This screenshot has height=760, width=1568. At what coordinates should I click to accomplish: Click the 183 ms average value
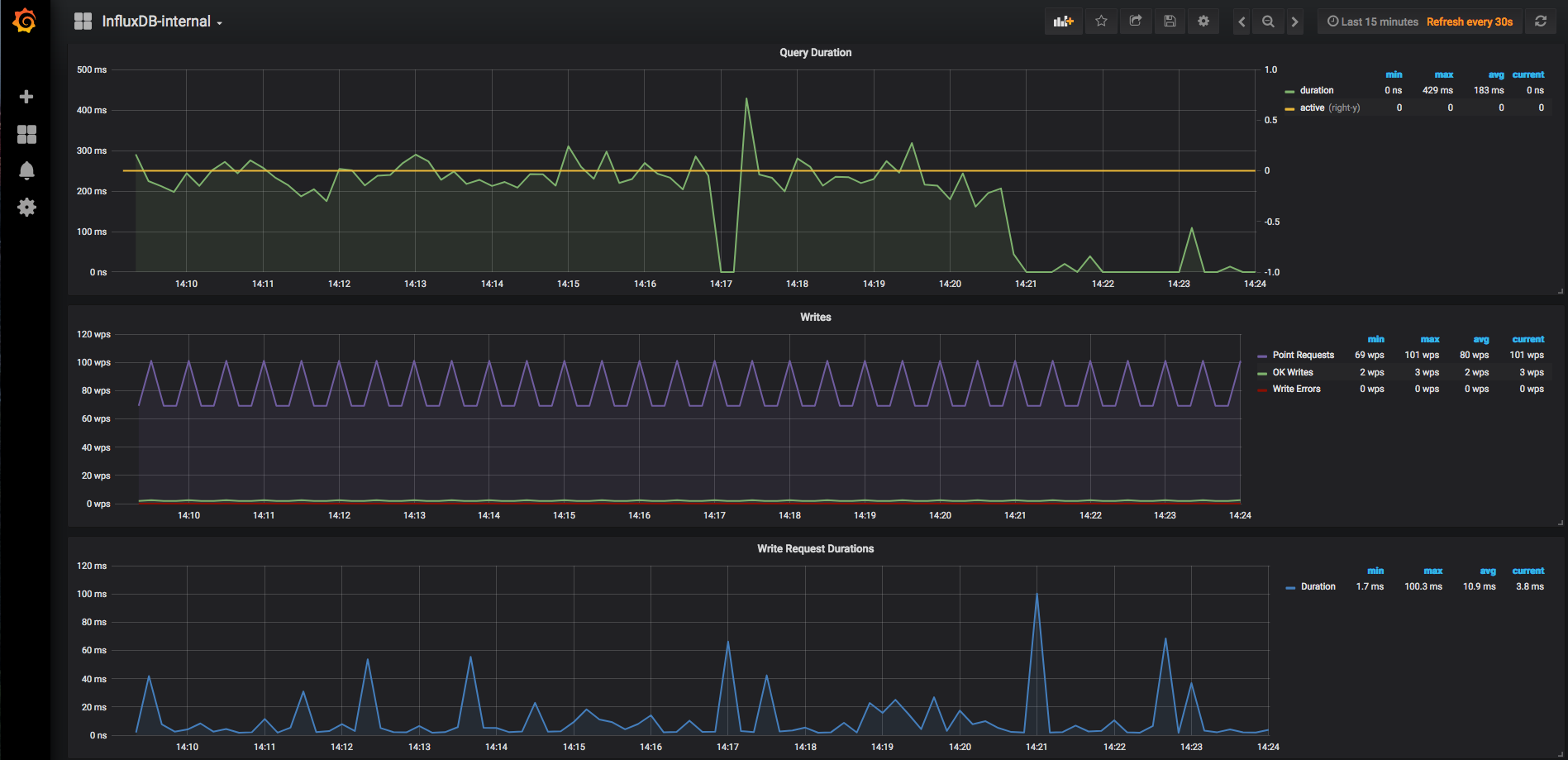coord(1489,90)
